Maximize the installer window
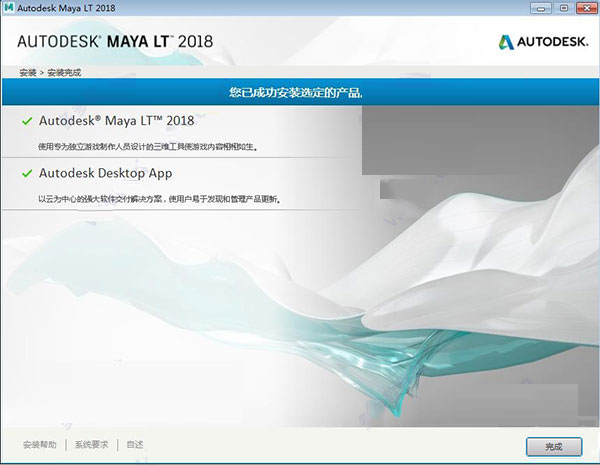The image size is (600, 465). click(563, 8)
